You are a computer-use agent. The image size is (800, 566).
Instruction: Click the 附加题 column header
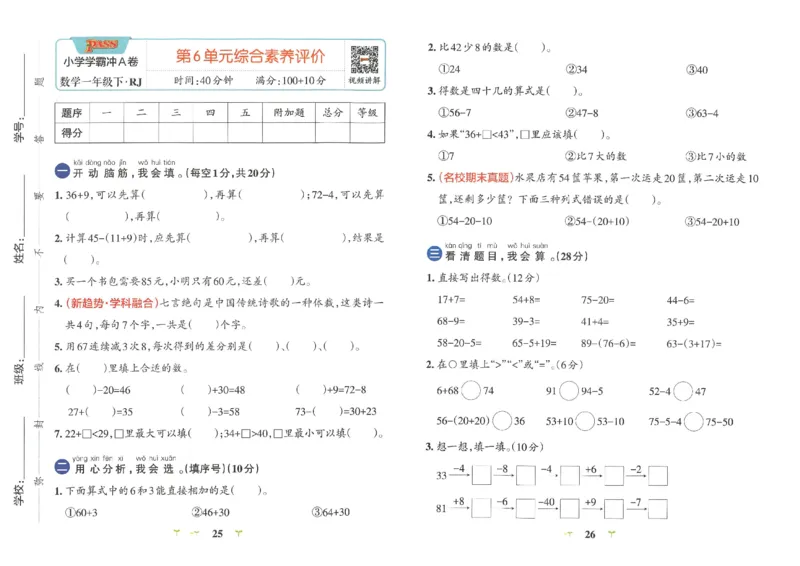point(289,113)
